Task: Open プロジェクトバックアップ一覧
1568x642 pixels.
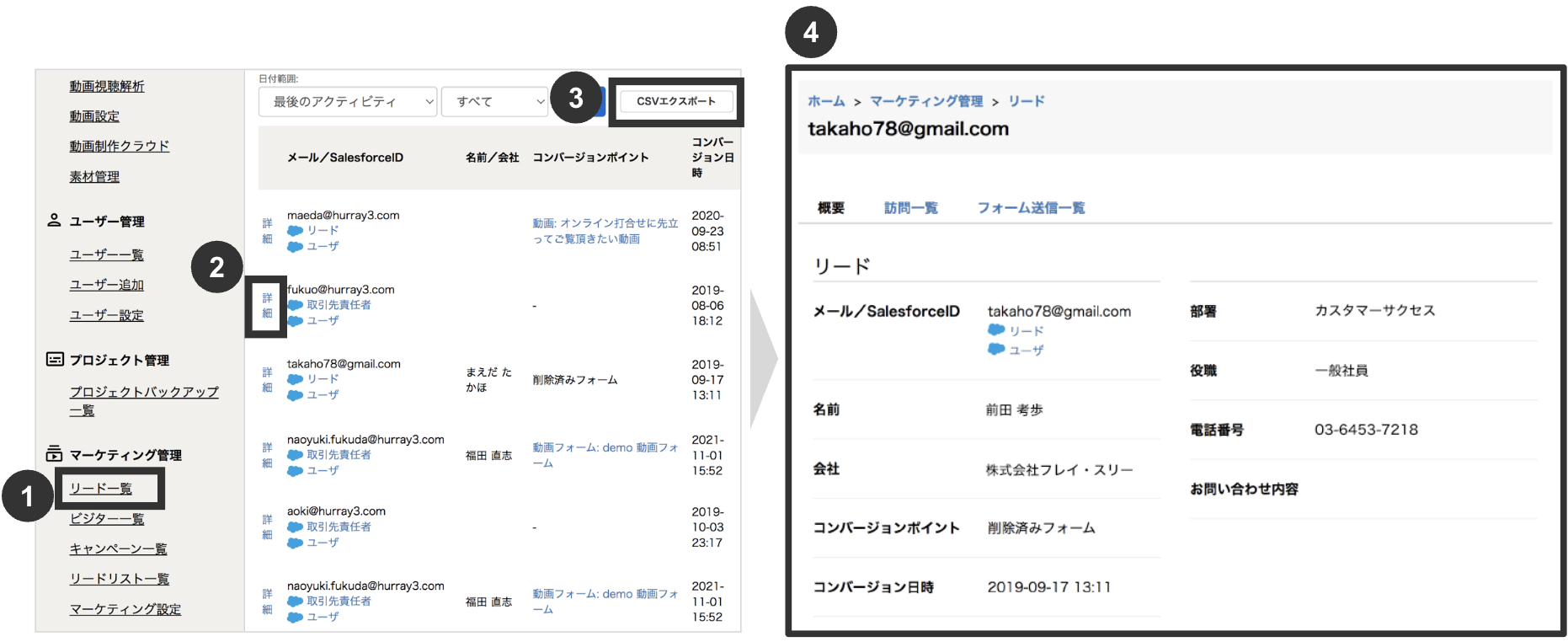Action: [144, 401]
